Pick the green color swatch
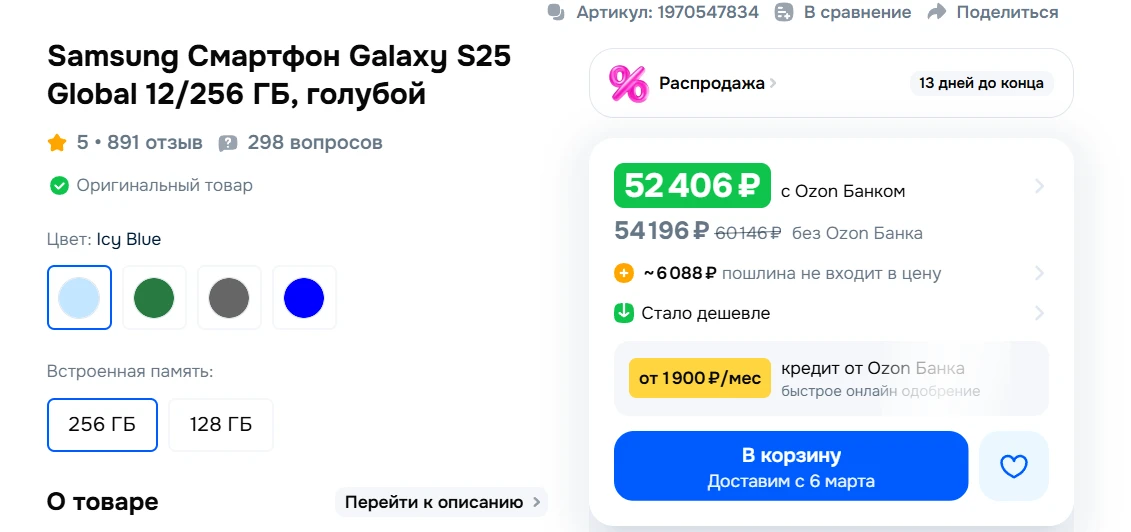Image resolution: width=1131 pixels, height=532 pixels. 154,297
